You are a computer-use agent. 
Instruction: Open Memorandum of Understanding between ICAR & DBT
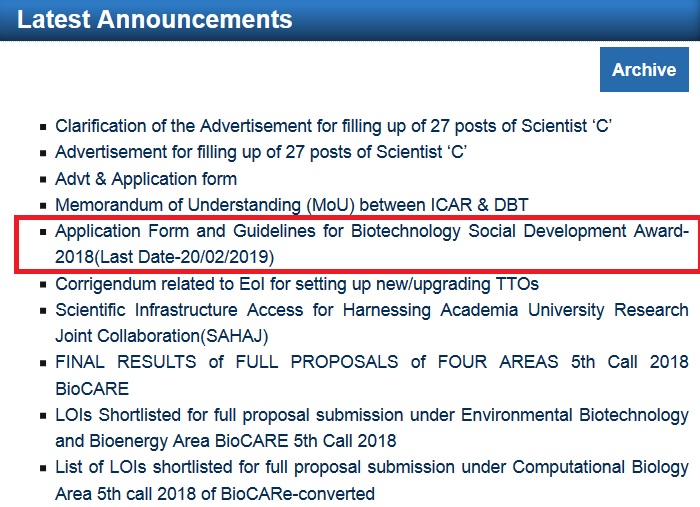(292, 205)
